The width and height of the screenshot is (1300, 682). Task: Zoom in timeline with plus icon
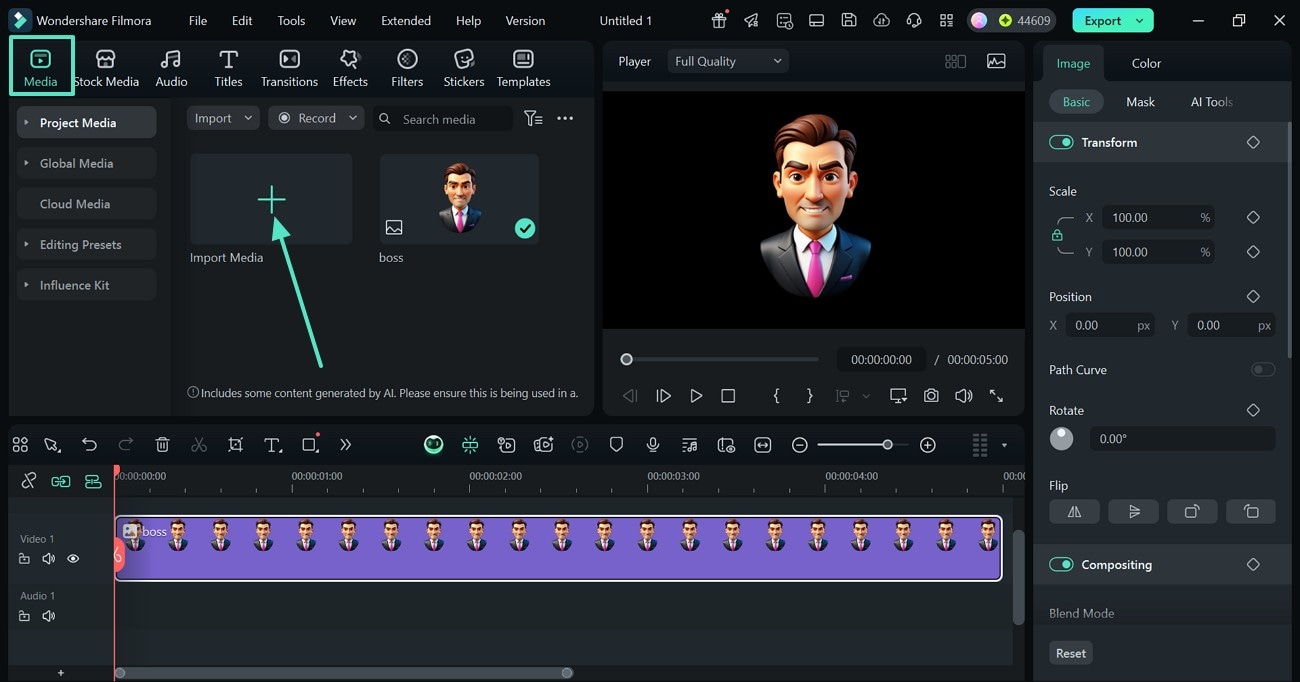pyautogui.click(x=928, y=445)
